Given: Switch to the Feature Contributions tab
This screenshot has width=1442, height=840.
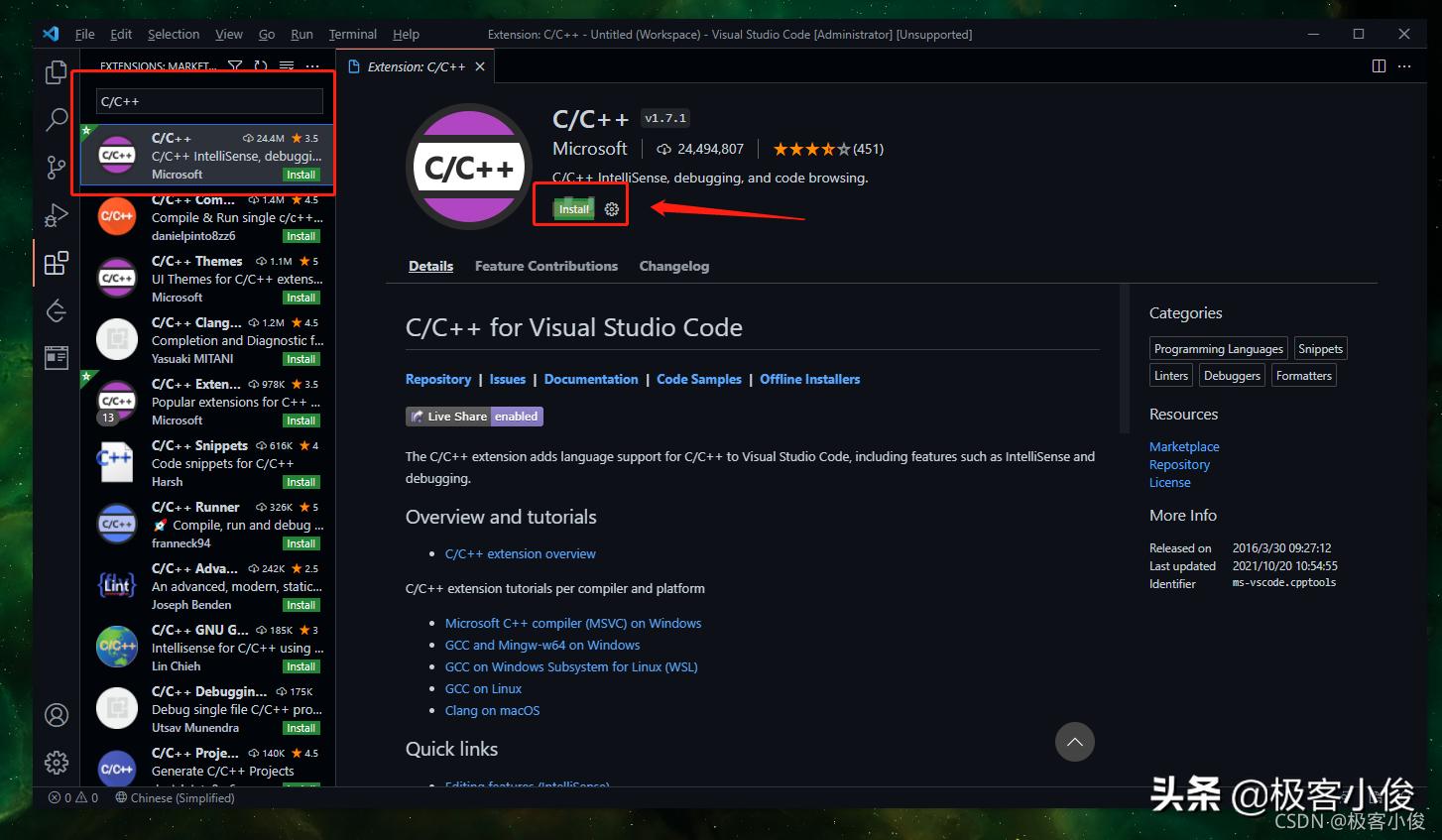Looking at the screenshot, I should click(546, 266).
